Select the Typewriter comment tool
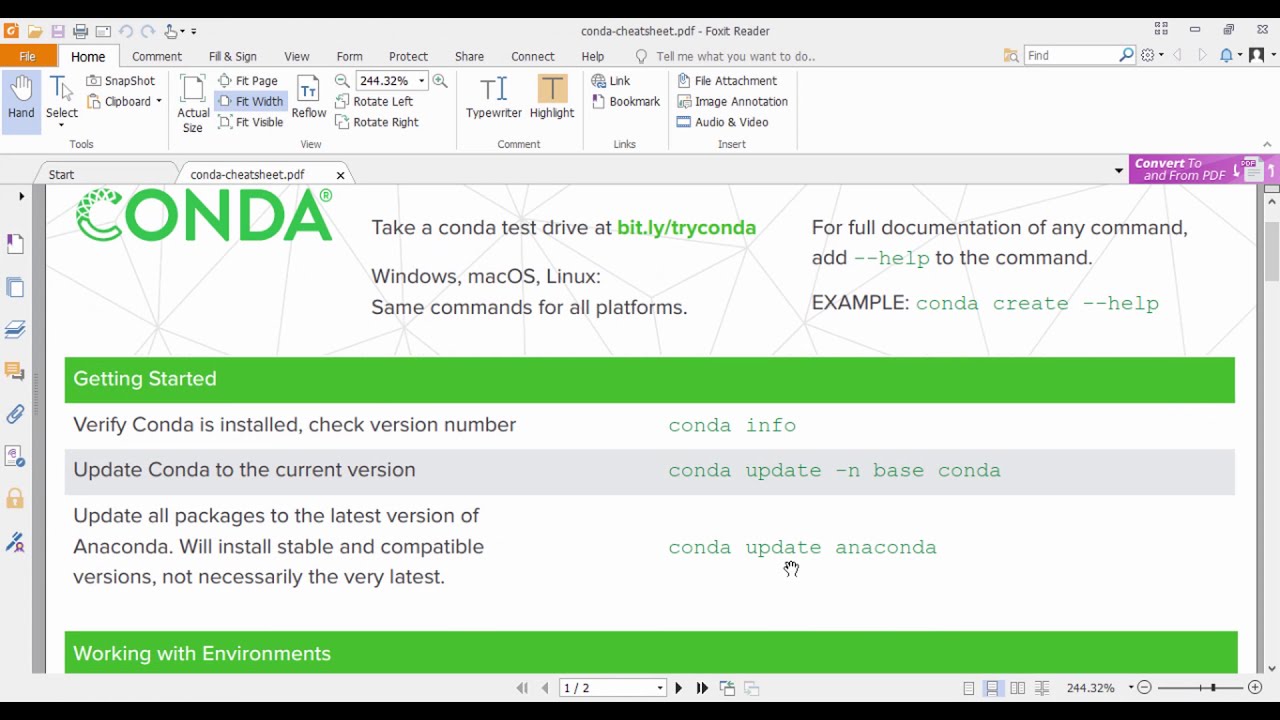The width and height of the screenshot is (1280, 720). (494, 98)
